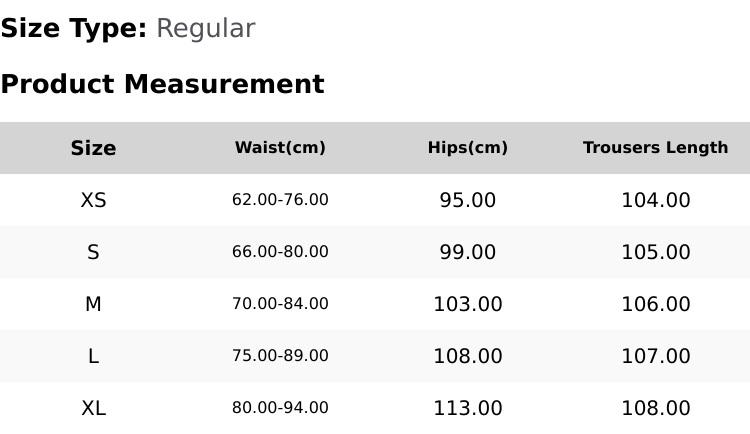Click the 95.00 hips value

click(x=468, y=200)
